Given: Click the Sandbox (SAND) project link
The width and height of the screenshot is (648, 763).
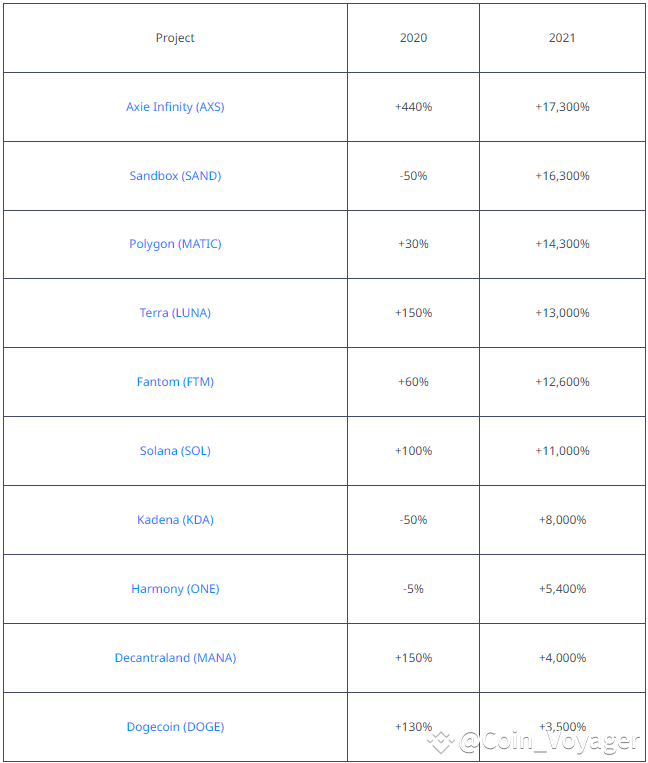Looking at the screenshot, I should (175, 176).
